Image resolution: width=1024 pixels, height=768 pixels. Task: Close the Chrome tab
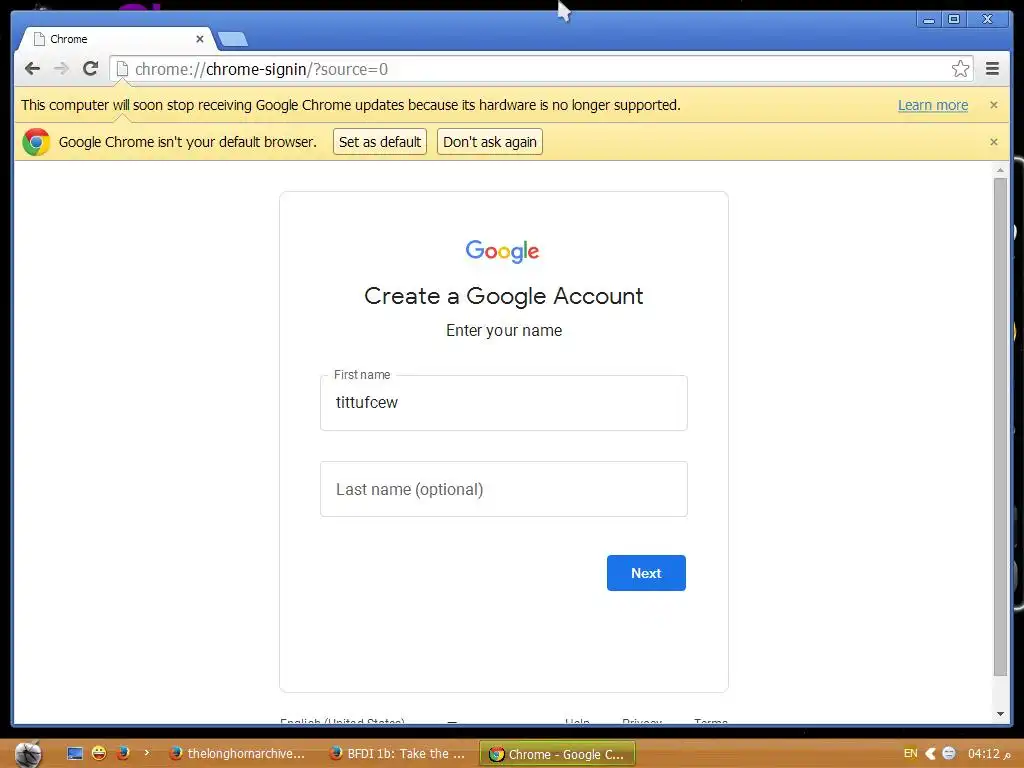tap(200, 39)
